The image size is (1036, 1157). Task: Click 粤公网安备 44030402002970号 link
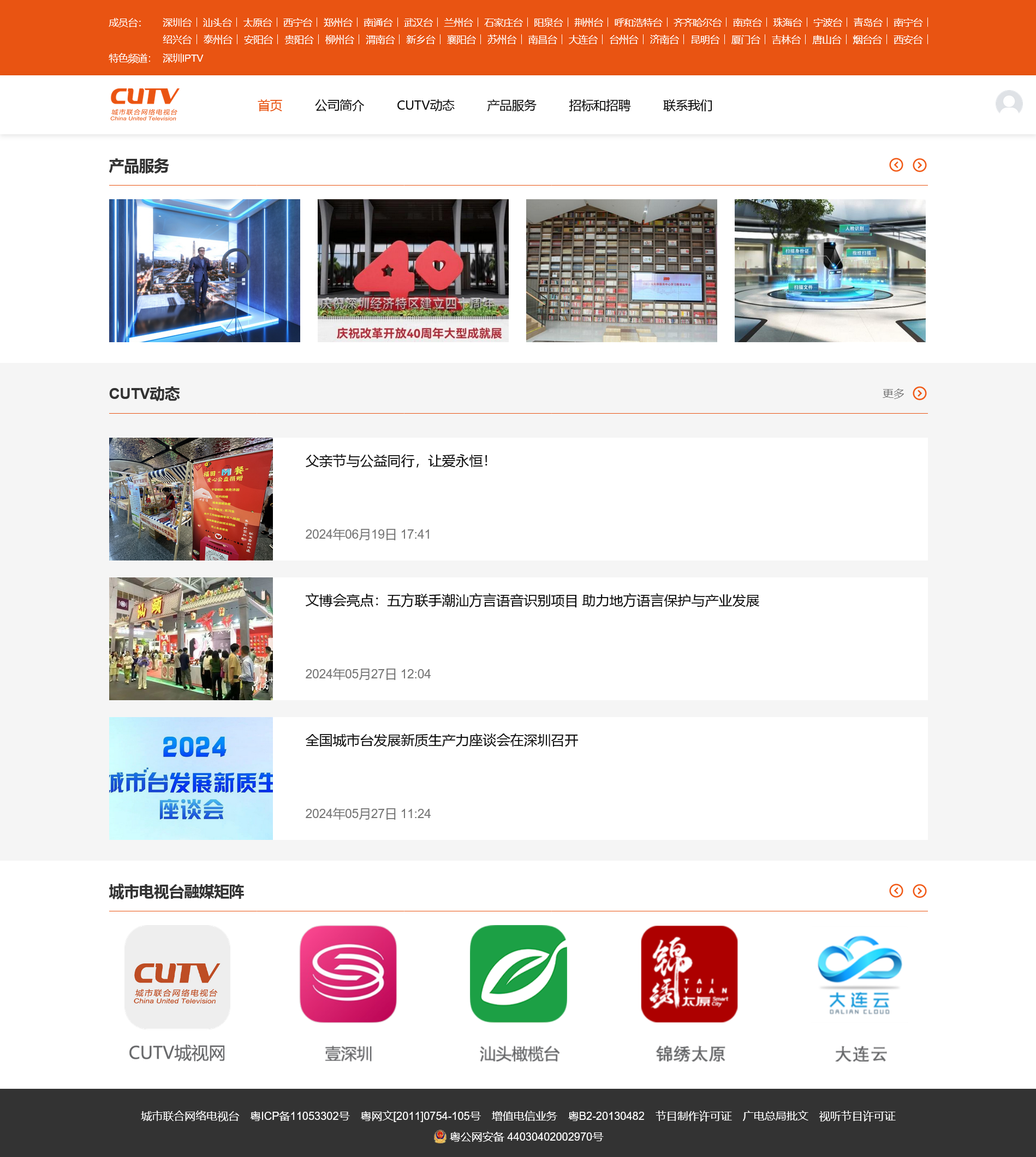pos(526,1137)
